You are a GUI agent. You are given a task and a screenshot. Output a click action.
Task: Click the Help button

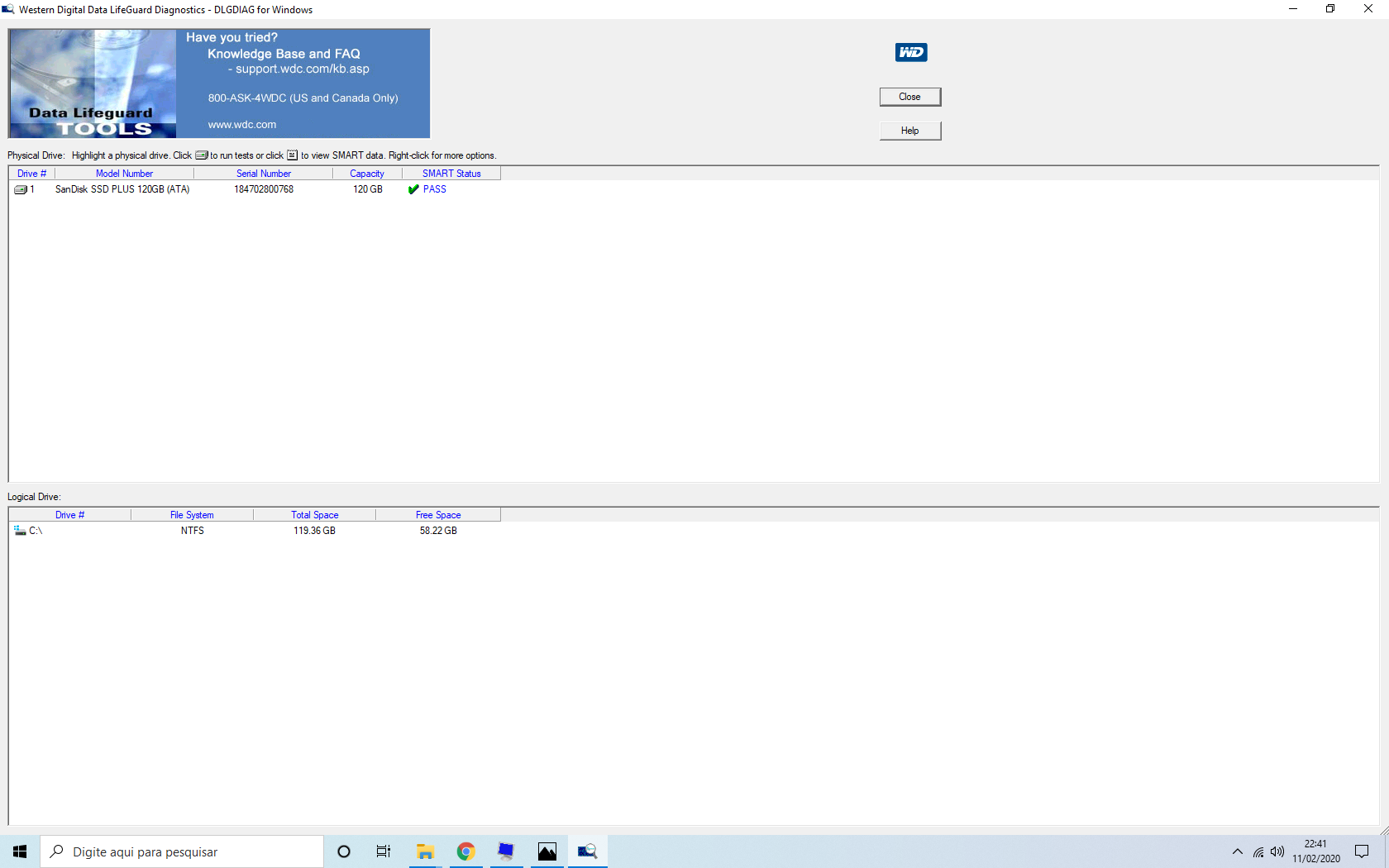point(909,131)
